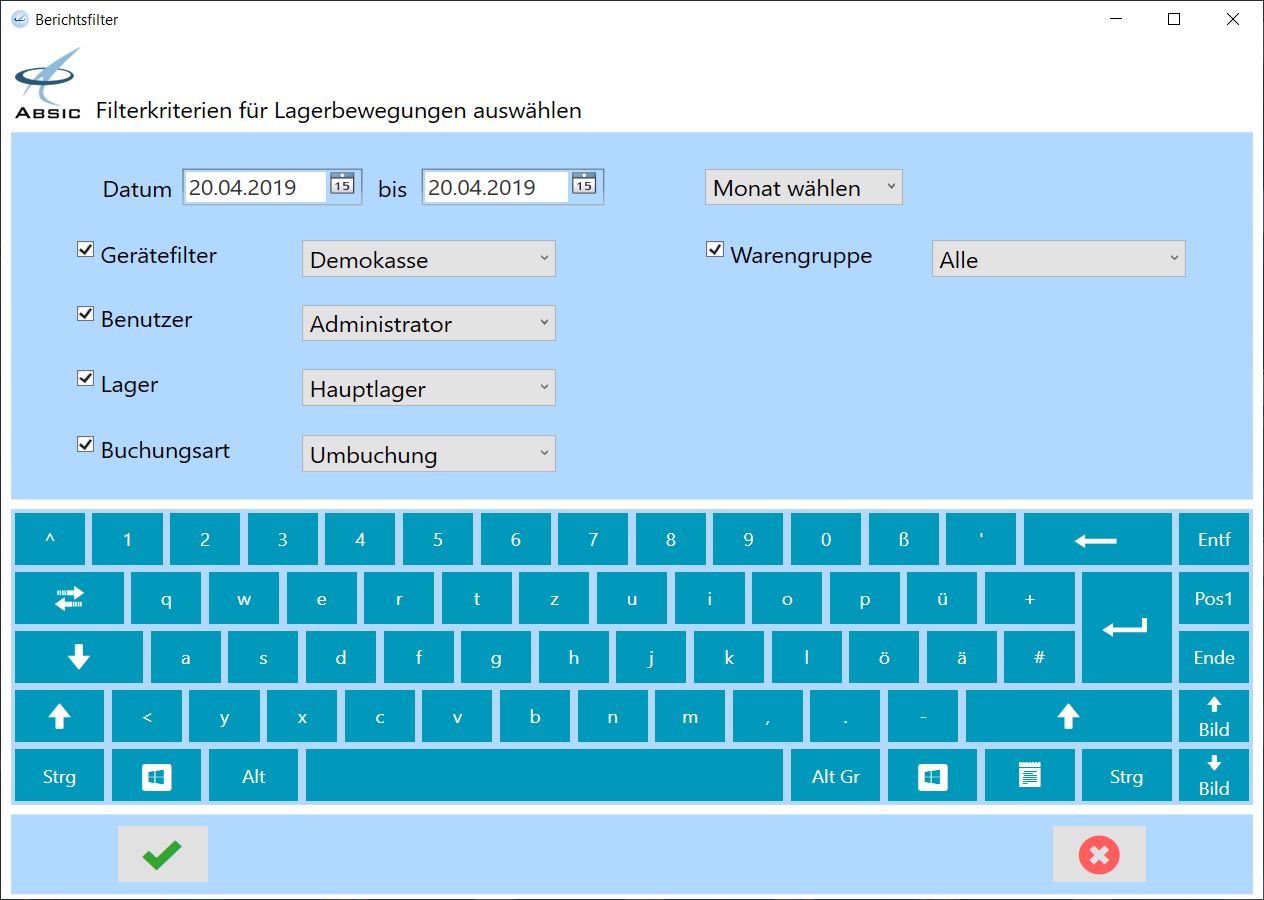Open the calendar picker for end date

583,185
